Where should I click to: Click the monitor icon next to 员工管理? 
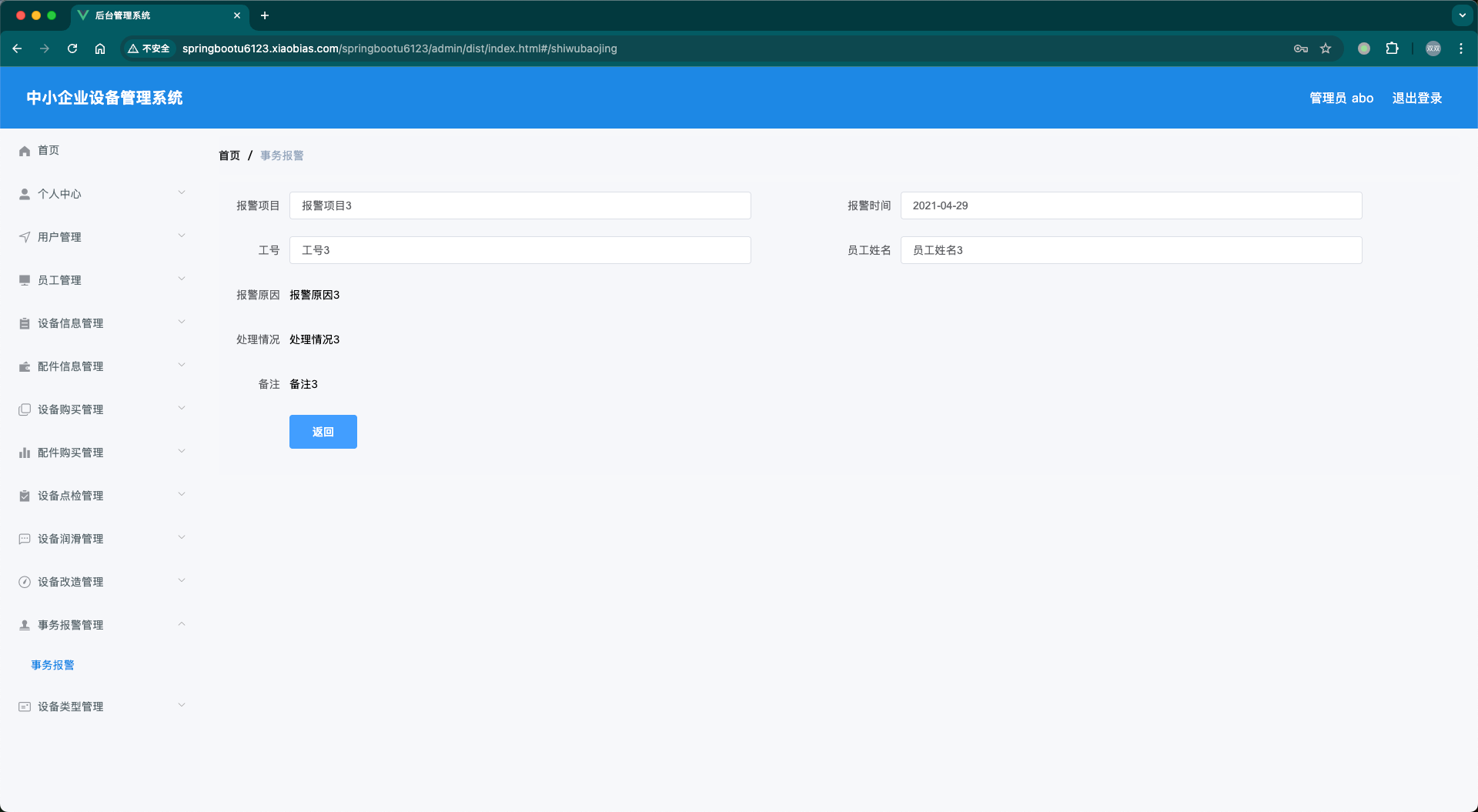(25, 280)
